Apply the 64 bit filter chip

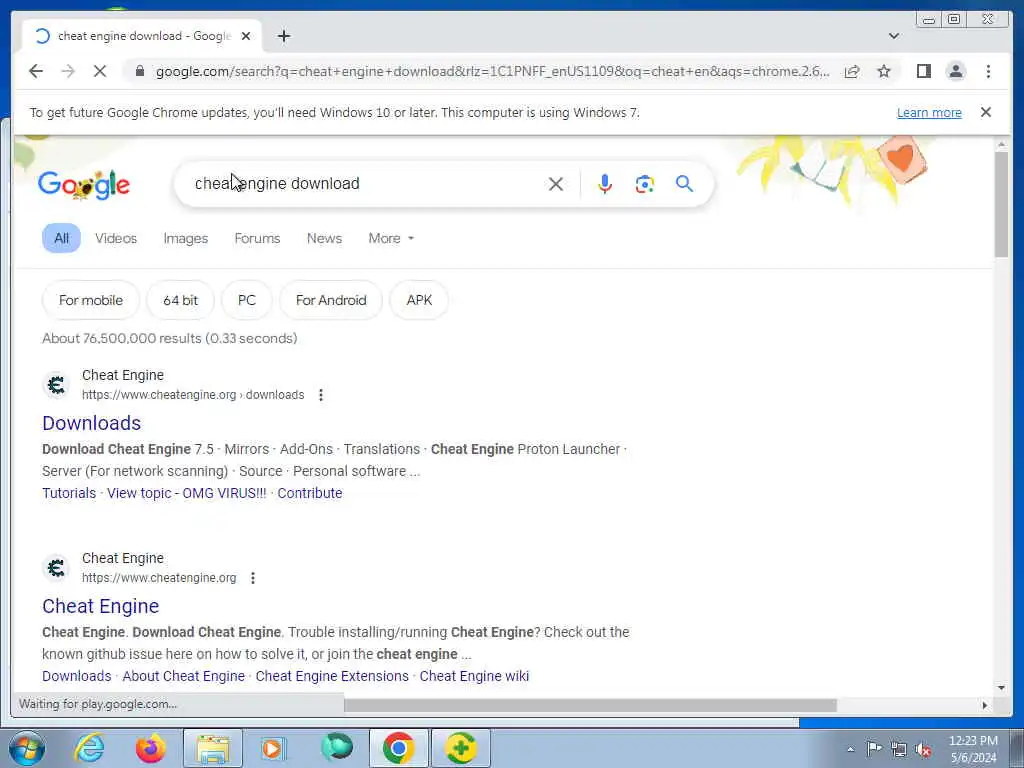tap(180, 300)
